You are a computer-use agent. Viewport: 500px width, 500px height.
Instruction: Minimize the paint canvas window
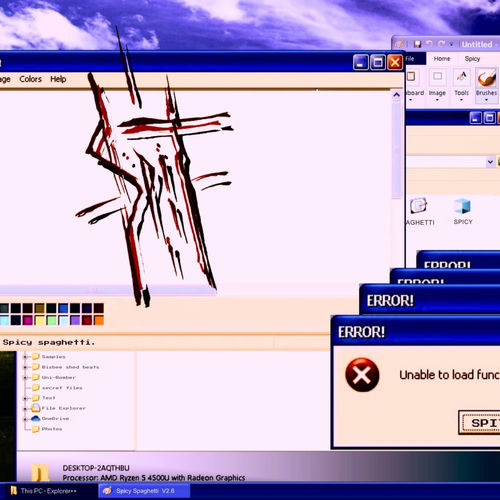pos(361,62)
